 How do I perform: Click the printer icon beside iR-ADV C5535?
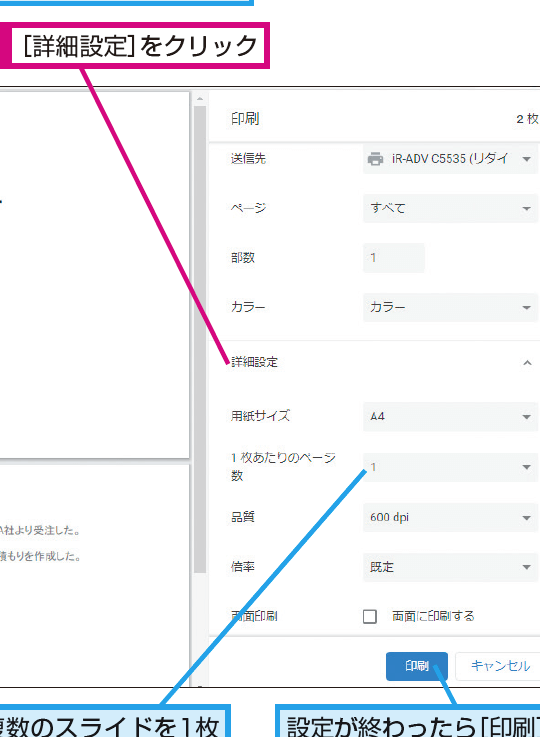tap(375, 159)
